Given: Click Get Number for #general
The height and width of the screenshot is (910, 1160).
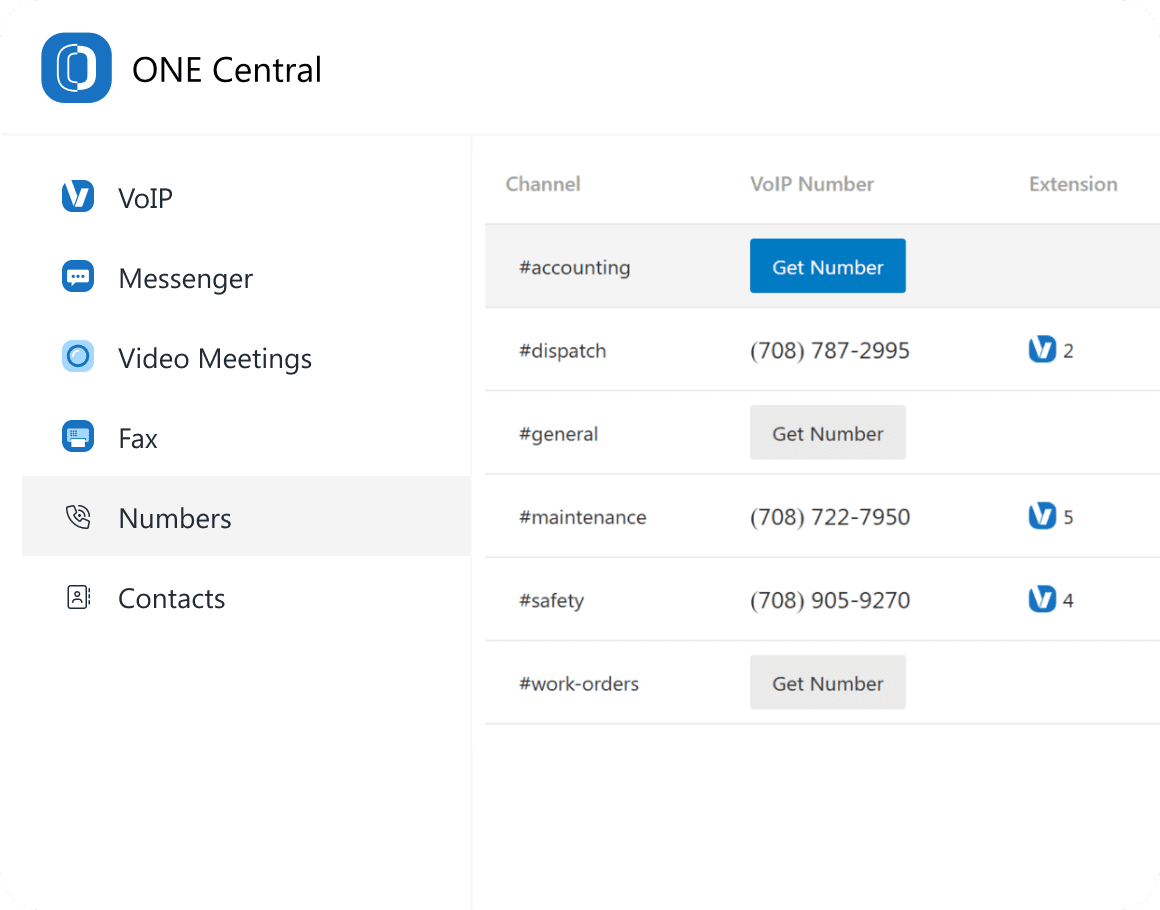Looking at the screenshot, I should [827, 432].
